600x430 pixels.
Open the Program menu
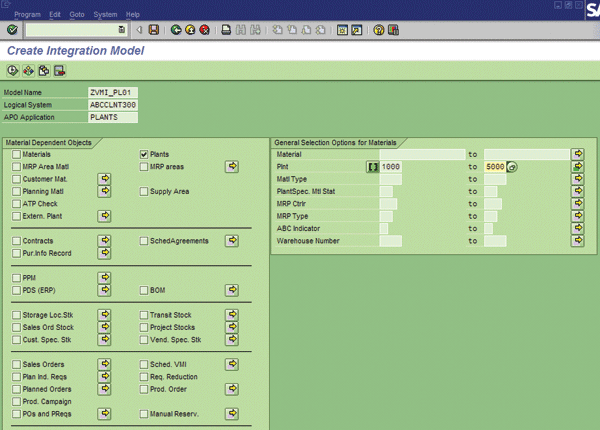pyautogui.click(x=28, y=15)
